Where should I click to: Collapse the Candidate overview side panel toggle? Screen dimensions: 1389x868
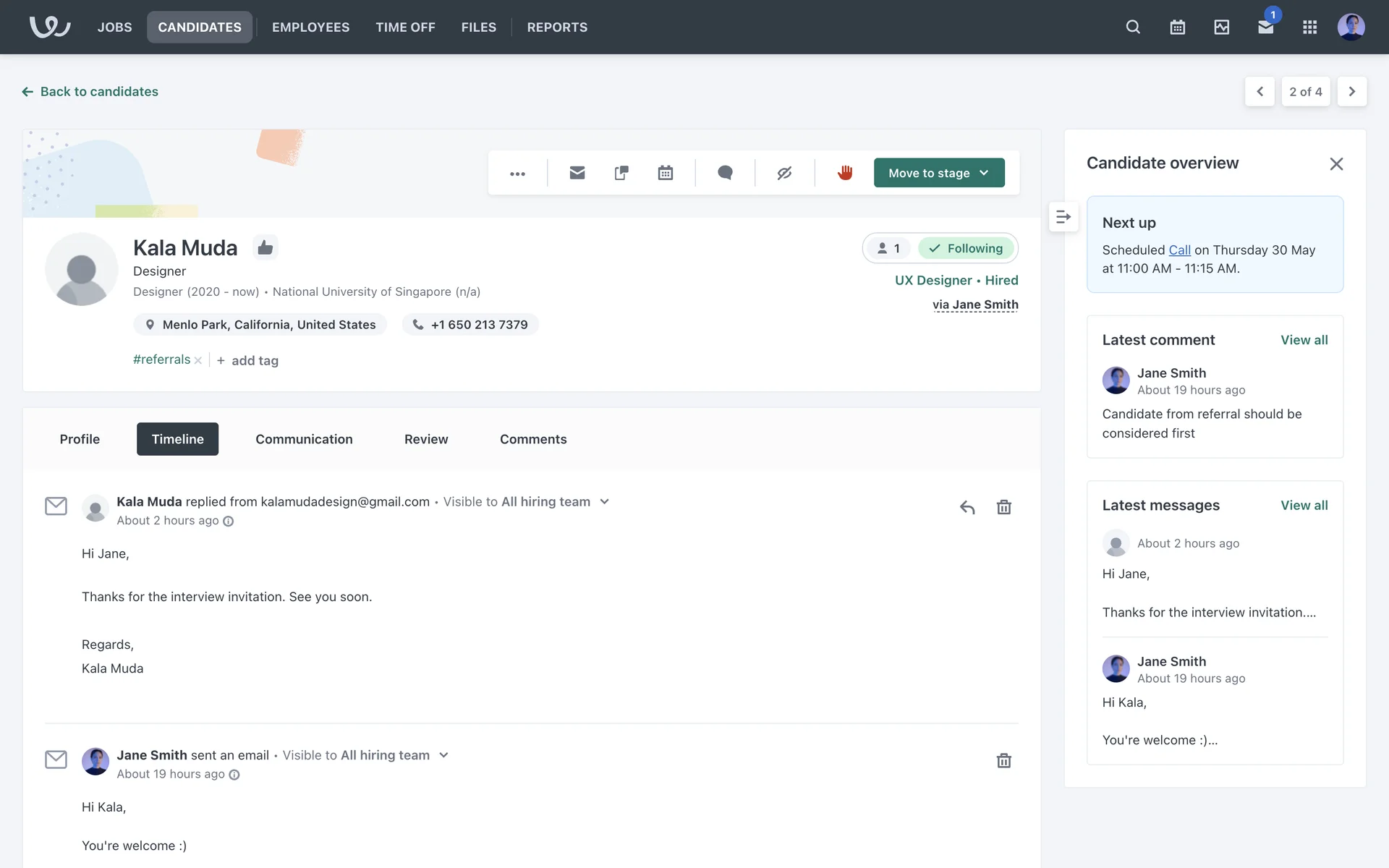click(1063, 217)
